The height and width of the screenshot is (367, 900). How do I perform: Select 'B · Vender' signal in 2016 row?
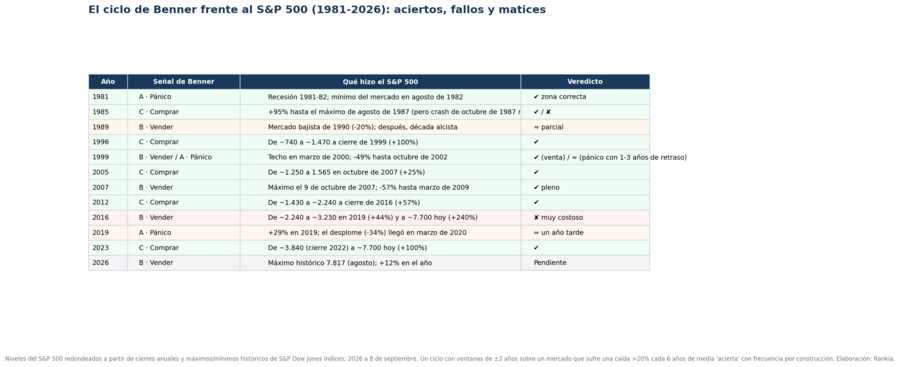point(184,218)
